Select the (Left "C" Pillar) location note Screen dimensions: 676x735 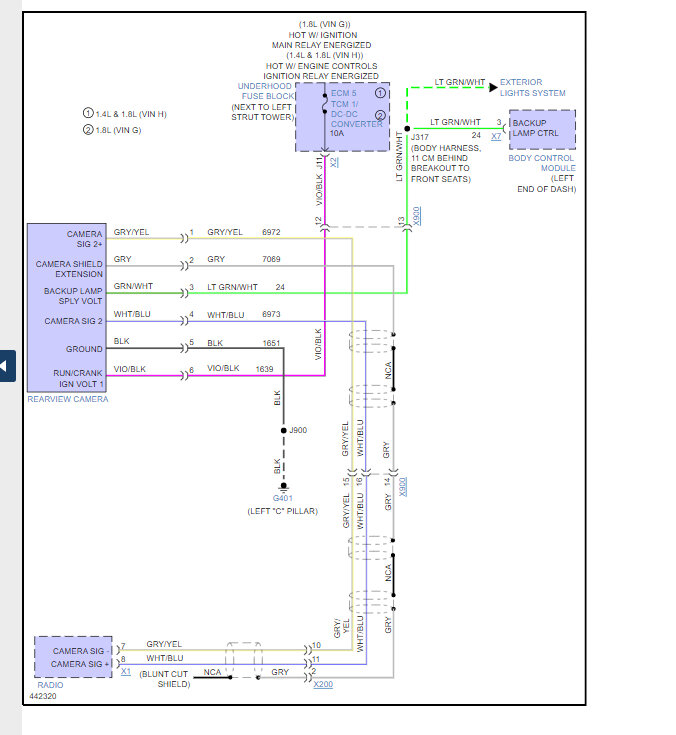click(283, 511)
